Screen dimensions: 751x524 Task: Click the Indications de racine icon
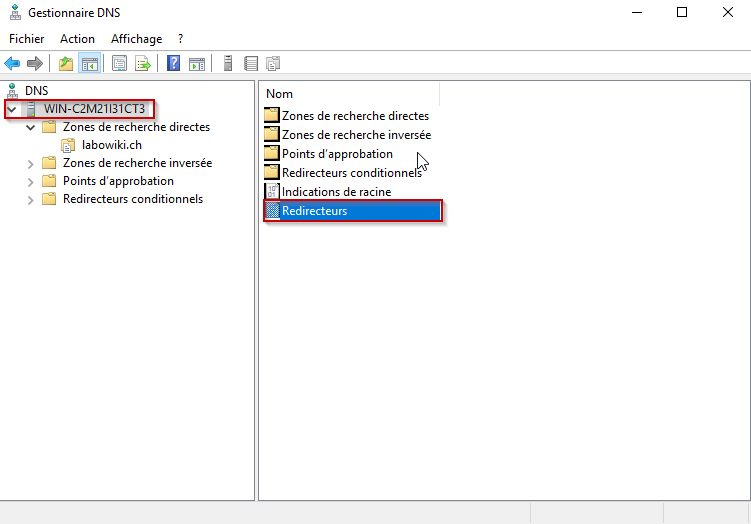tap(272, 192)
